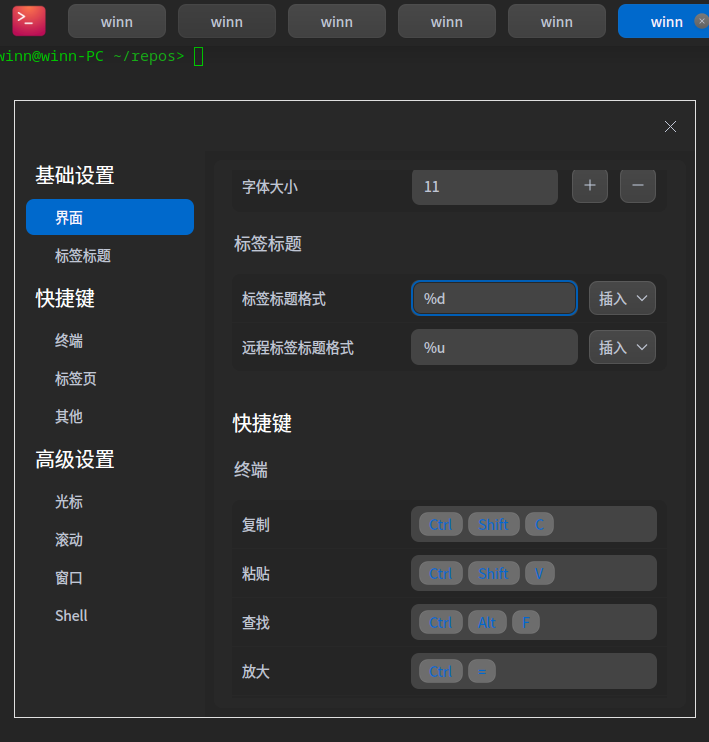709x742 pixels.
Task: Edit the 粘贴 shortcut Ctrl Shift V
Action: point(534,573)
